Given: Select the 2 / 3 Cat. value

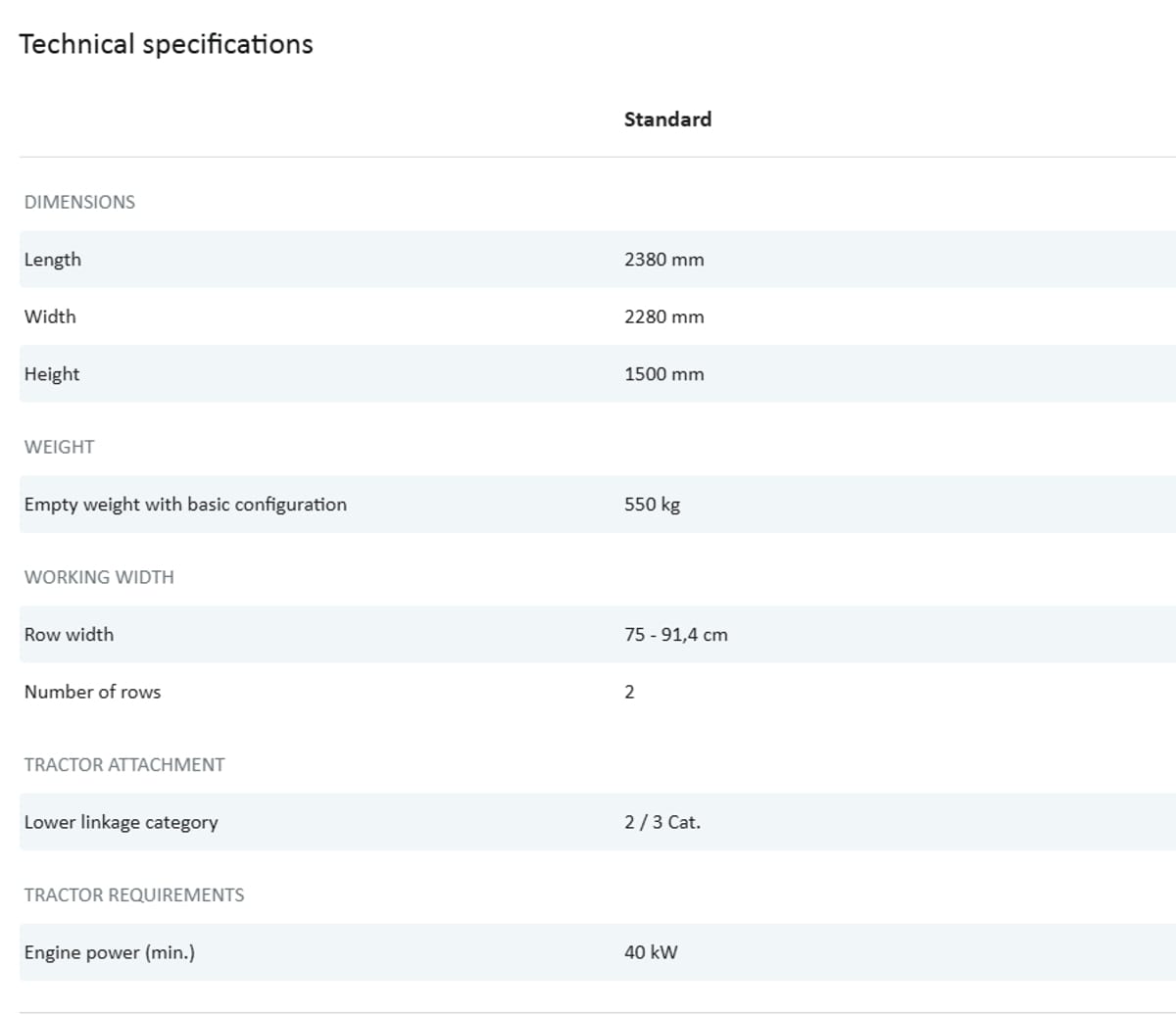Looking at the screenshot, I should point(661,822).
